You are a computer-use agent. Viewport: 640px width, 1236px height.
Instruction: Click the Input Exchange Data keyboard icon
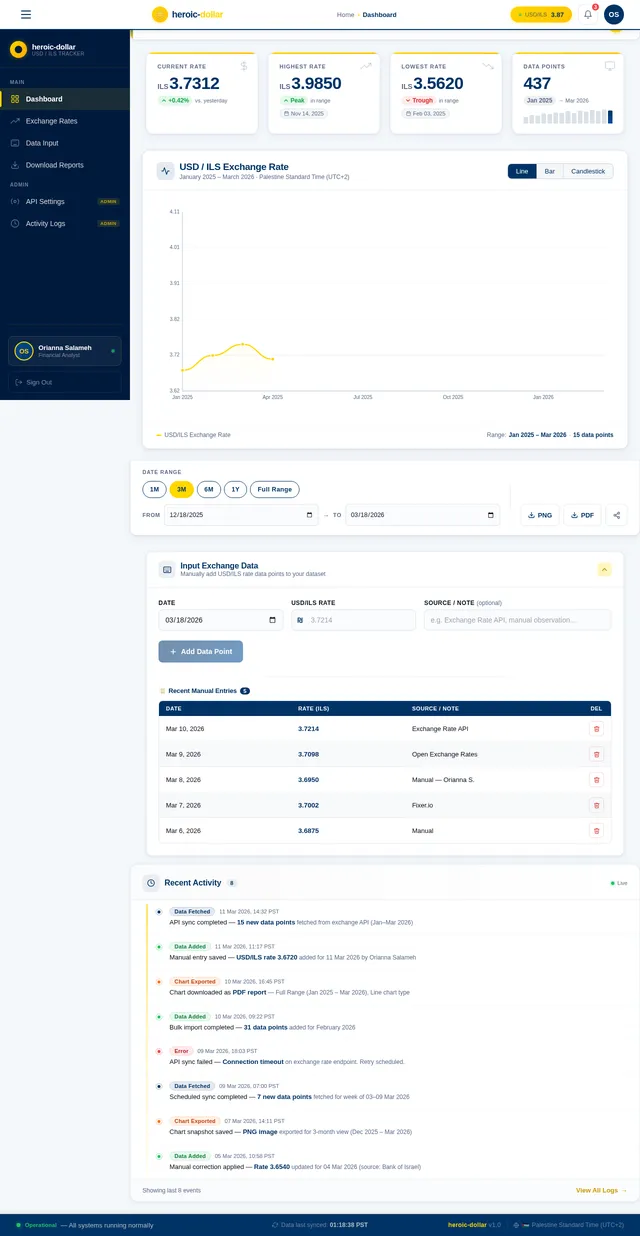167,569
